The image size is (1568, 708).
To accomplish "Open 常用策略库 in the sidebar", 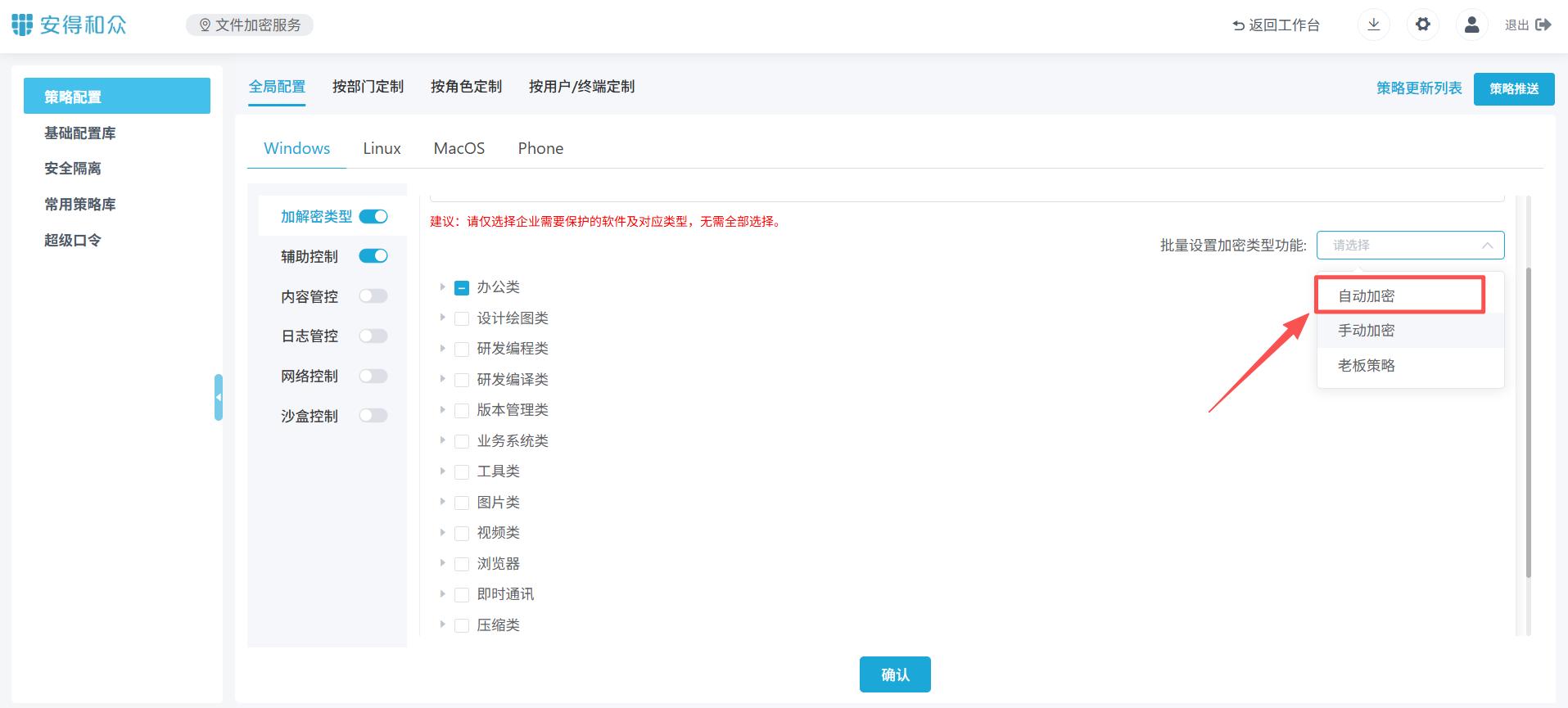I will coord(80,204).
